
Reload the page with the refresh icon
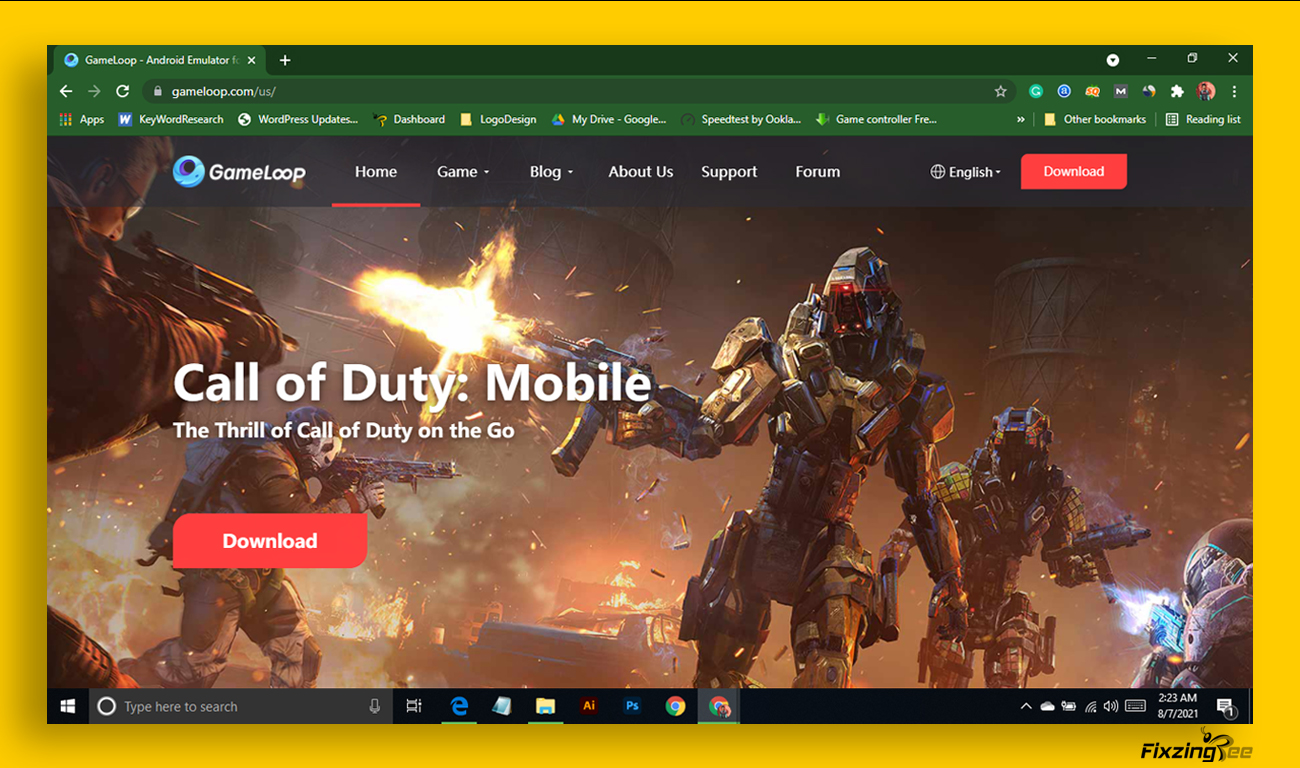pyautogui.click(x=122, y=91)
